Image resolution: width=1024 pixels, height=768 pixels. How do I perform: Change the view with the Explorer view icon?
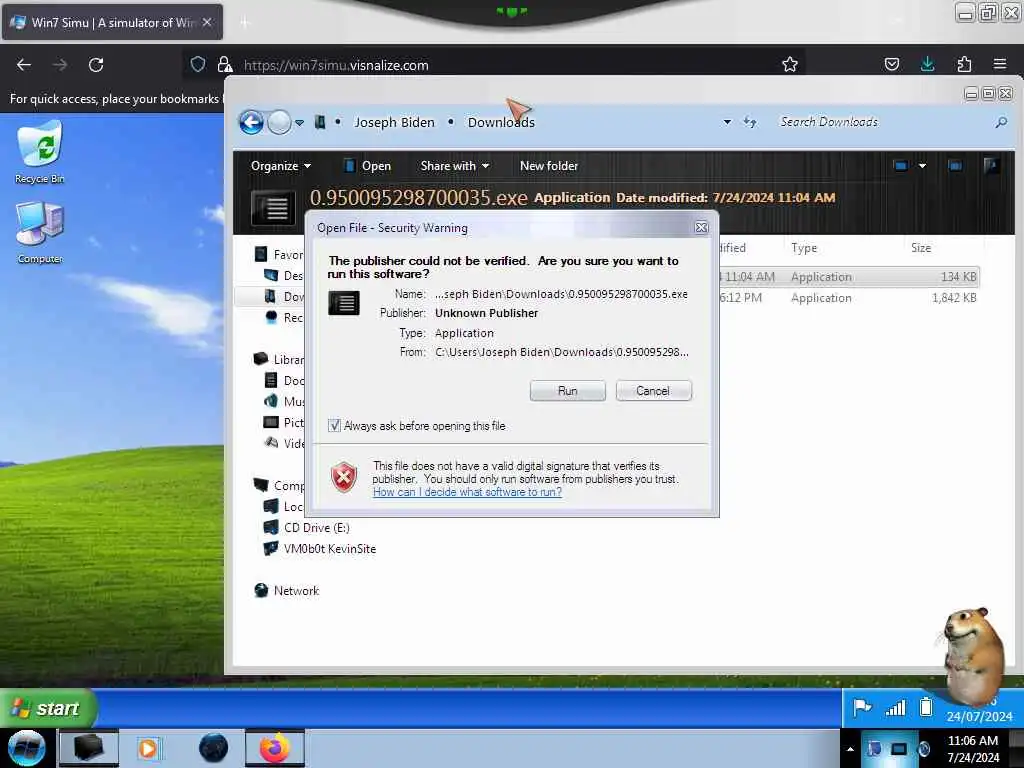901,166
